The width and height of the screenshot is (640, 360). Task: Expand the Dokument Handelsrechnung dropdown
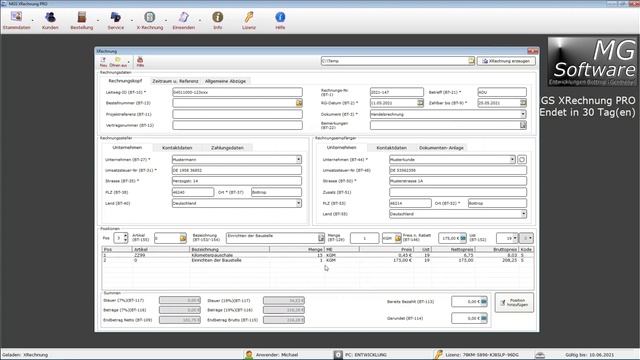tap(523, 114)
